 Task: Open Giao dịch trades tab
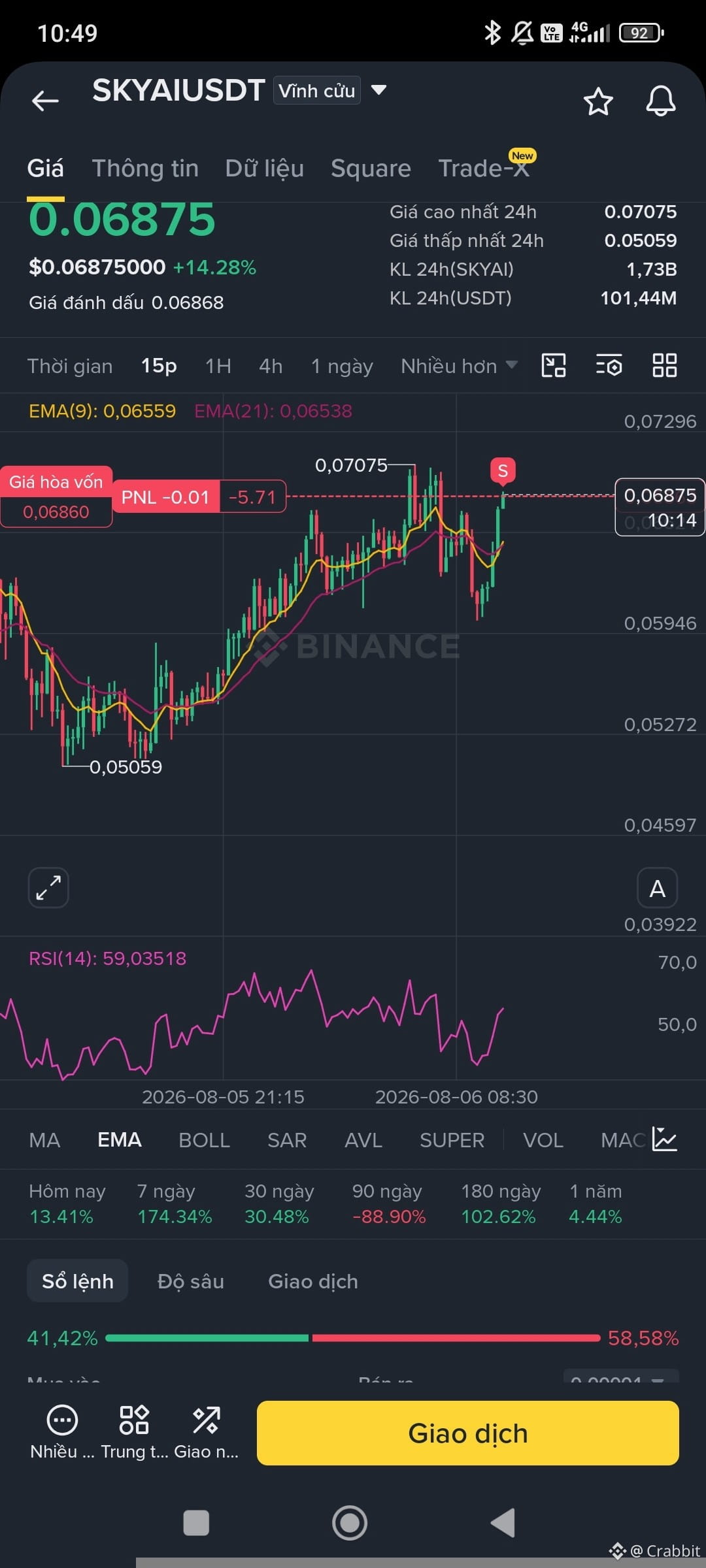point(313,1281)
